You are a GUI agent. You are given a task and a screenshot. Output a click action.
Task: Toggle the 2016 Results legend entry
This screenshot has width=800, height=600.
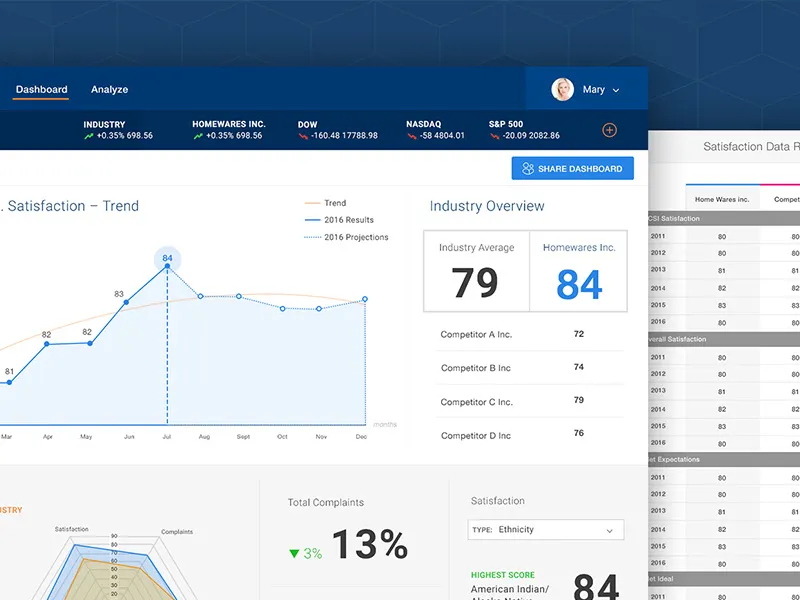pyautogui.click(x=339, y=220)
